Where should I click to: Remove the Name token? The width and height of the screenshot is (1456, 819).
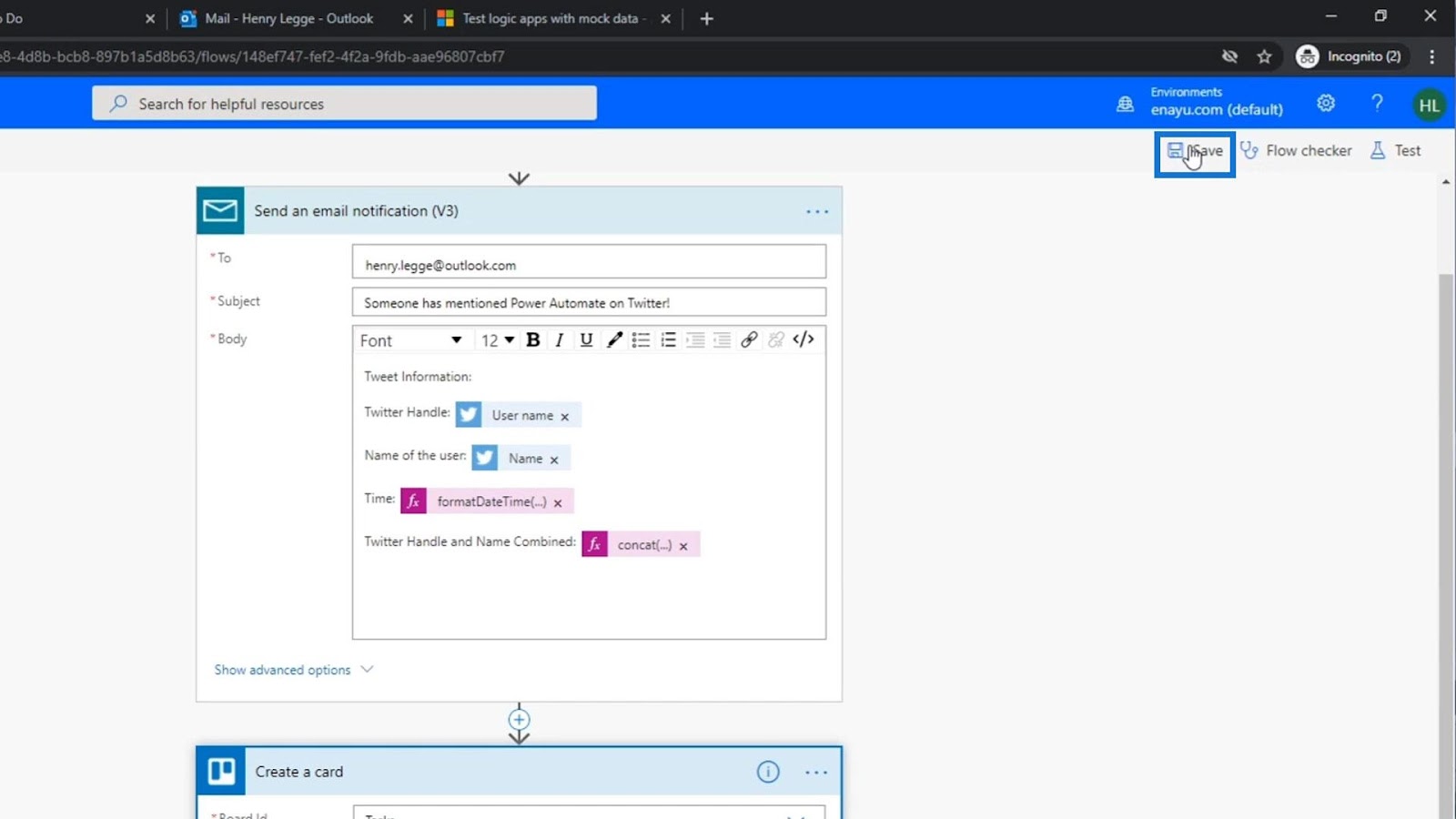tap(554, 460)
